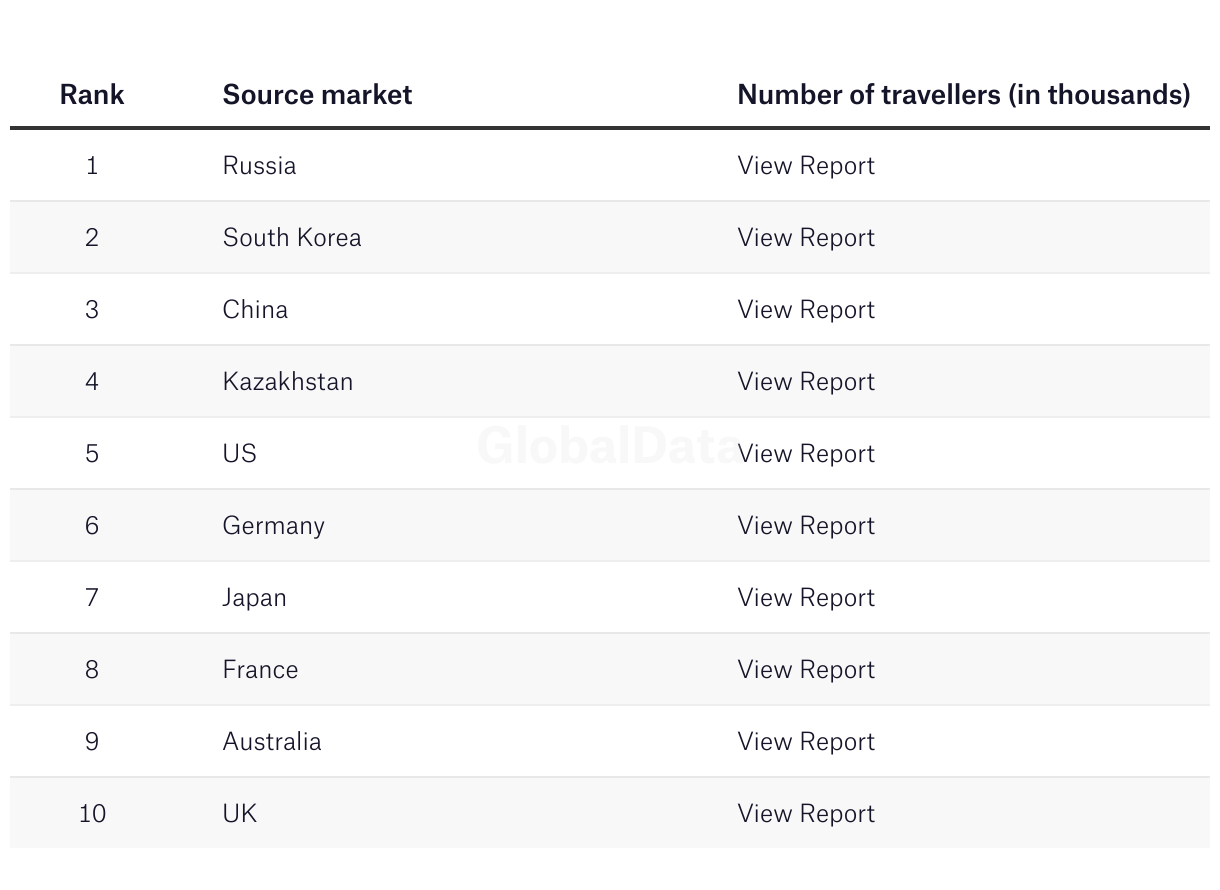Viewport: 1220px width, 890px height.
Task: Click the Number of travellers column header
Action: tap(963, 94)
